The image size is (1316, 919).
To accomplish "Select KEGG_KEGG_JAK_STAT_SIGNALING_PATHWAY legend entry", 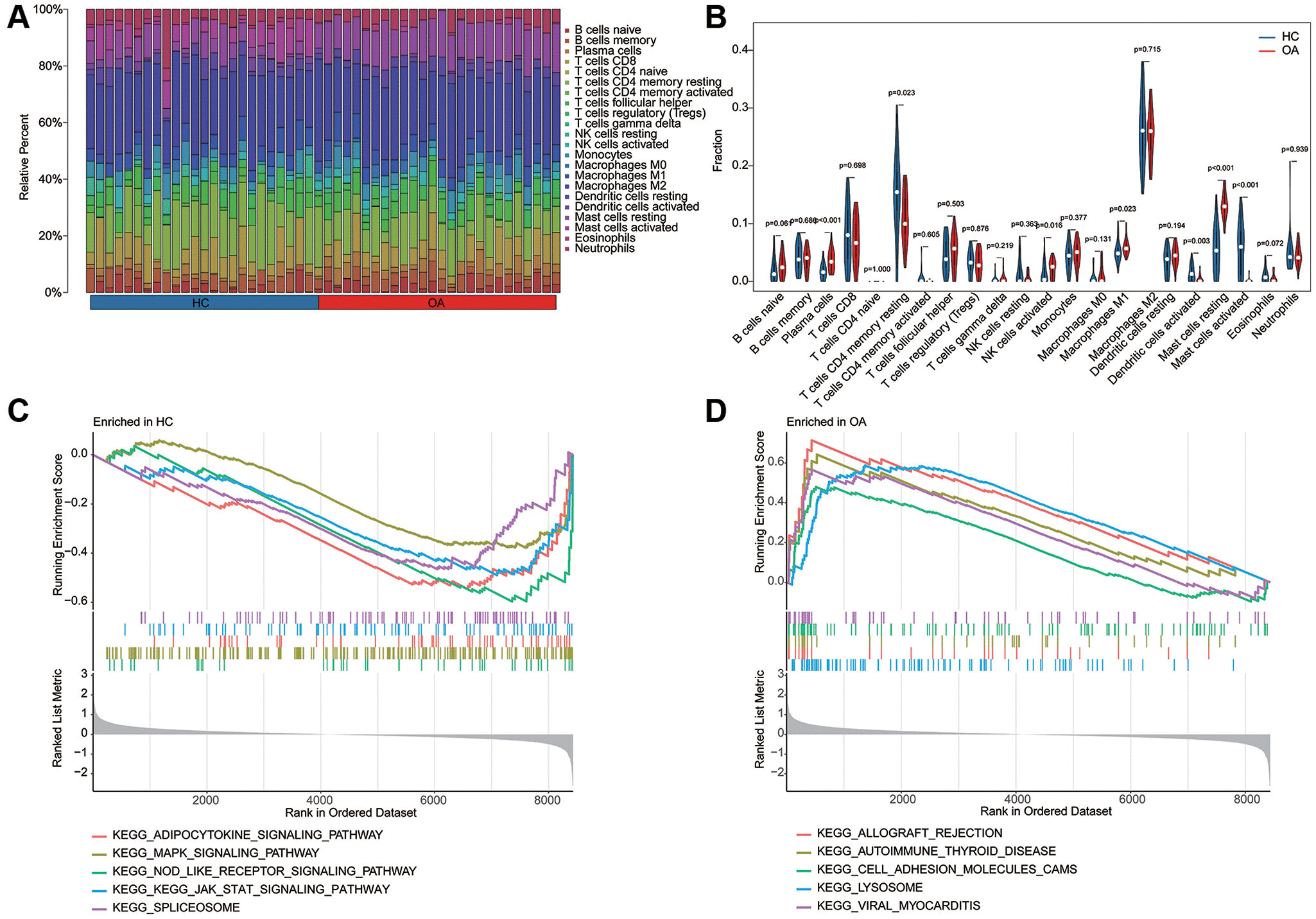I will [x=241, y=889].
